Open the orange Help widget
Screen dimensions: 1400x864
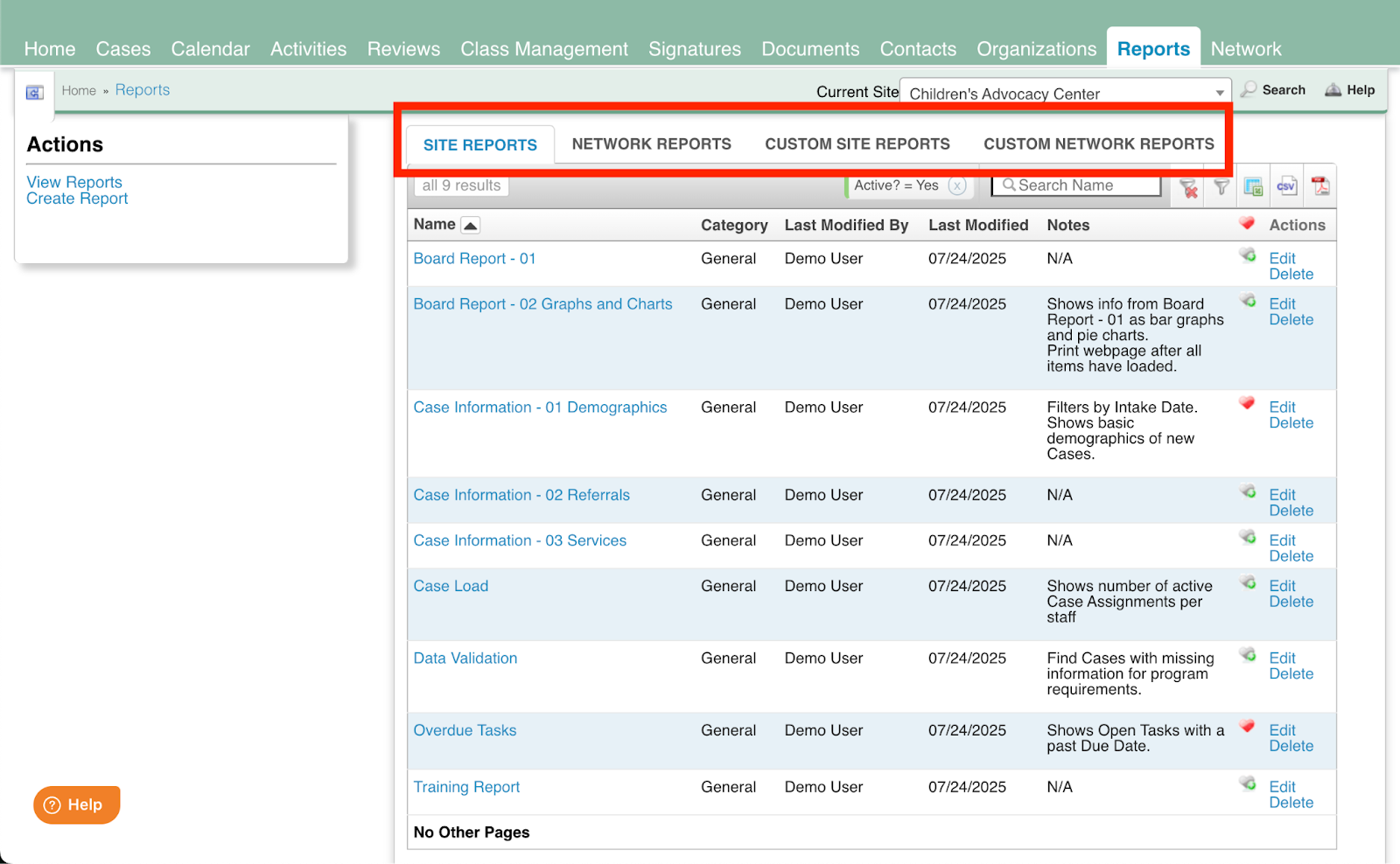click(76, 805)
